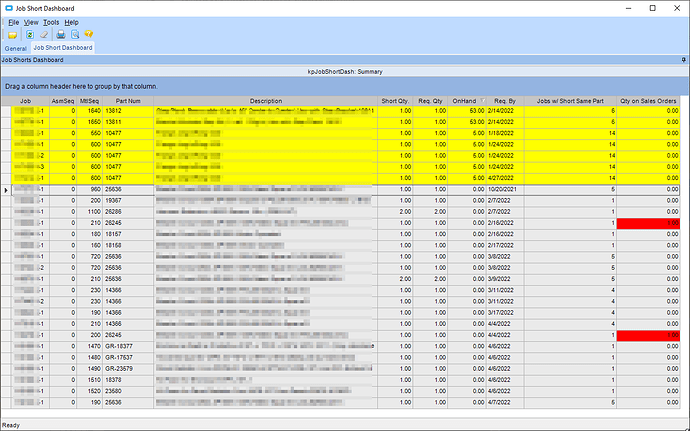Click MtlSeq value 1620
The image size is (690, 431).
[x=90, y=391]
